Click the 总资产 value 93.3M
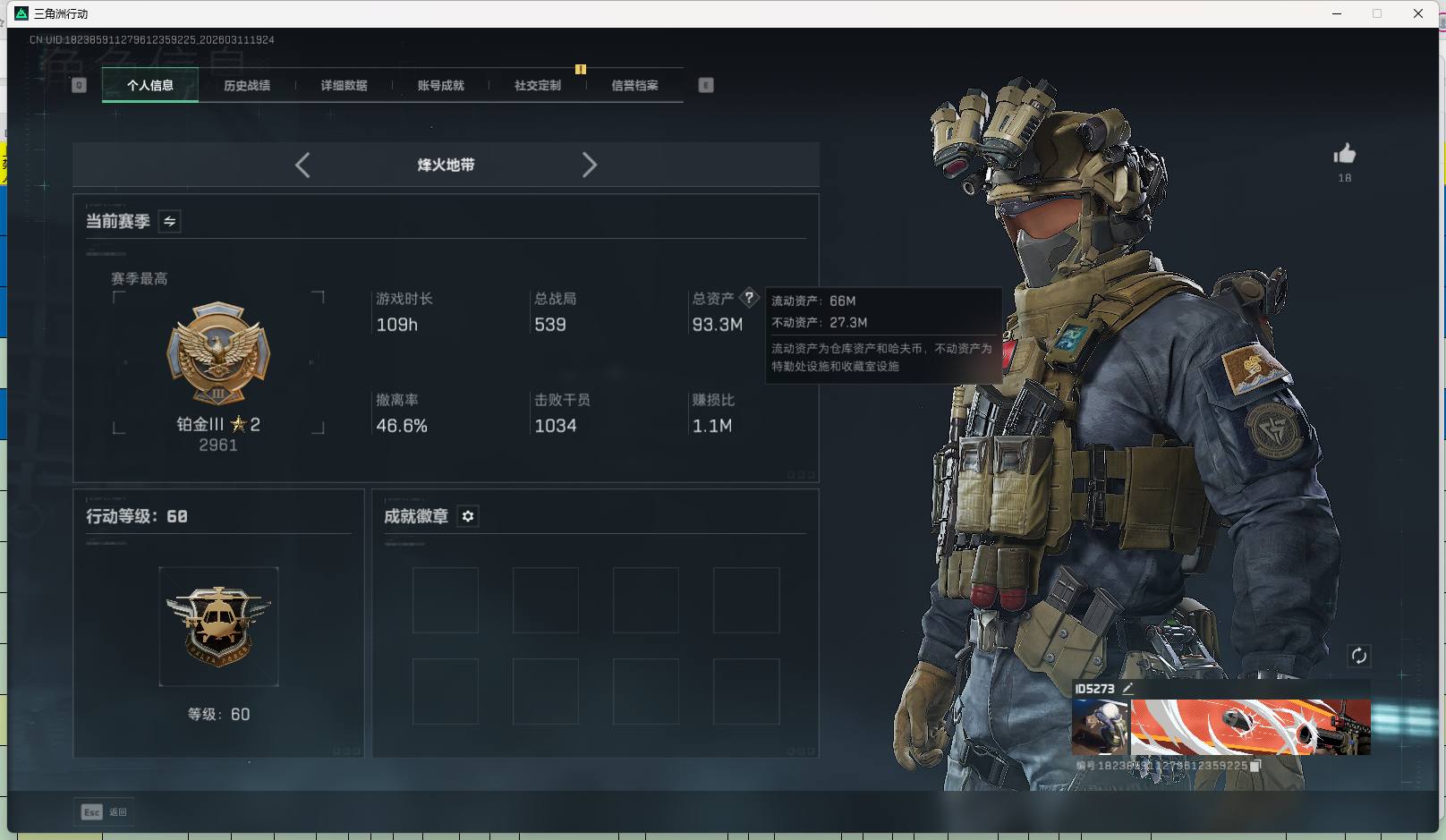This screenshot has height=840, width=1446. pyautogui.click(x=717, y=325)
